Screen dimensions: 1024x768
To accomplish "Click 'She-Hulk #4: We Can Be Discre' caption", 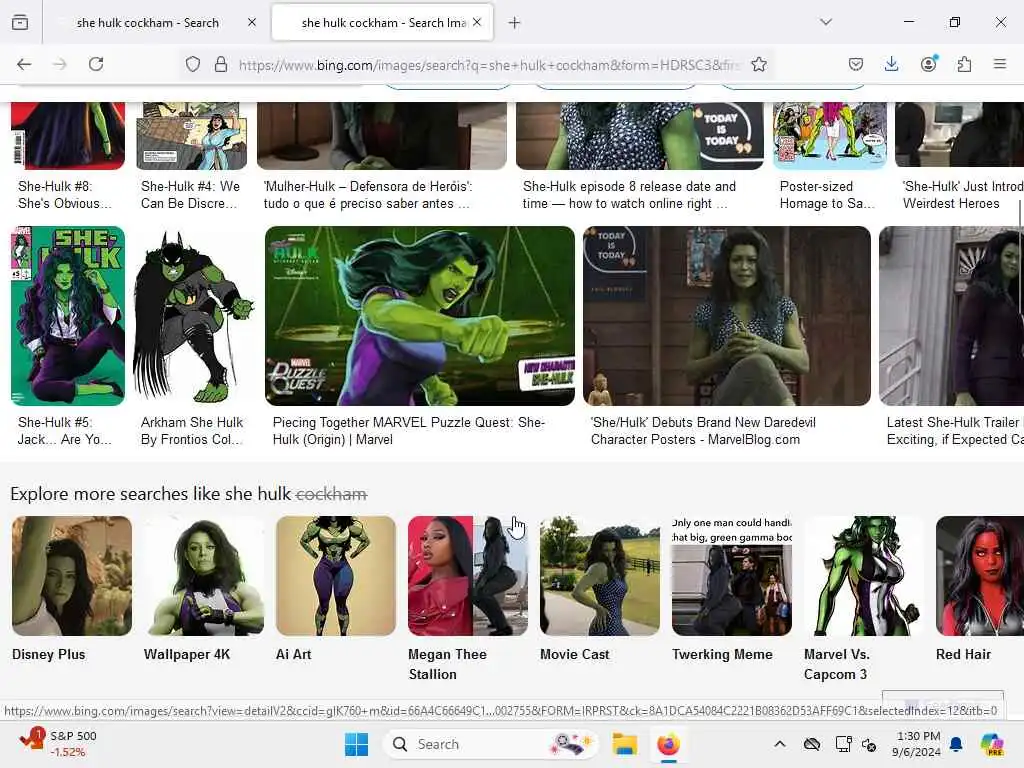I will coord(190,195).
